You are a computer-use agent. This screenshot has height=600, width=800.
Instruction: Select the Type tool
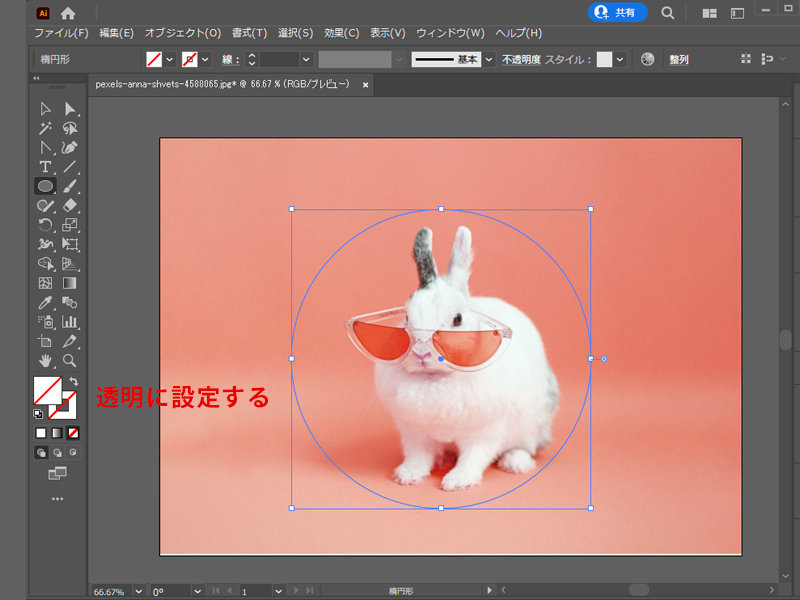coord(44,166)
